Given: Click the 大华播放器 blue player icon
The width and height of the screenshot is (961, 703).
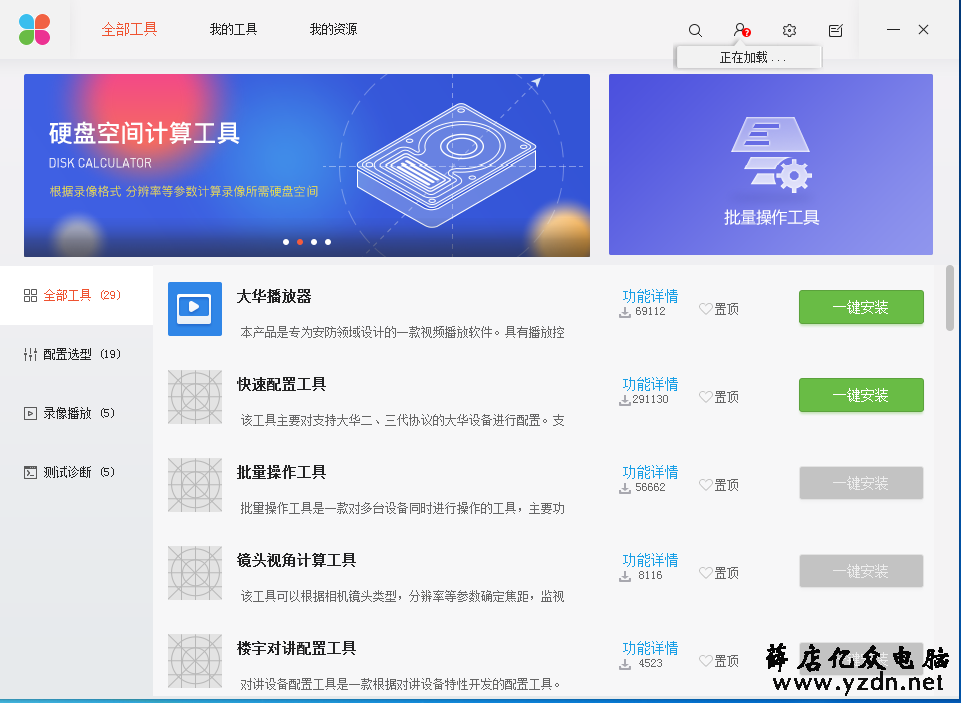Looking at the screenshot, I should [195, 309].
